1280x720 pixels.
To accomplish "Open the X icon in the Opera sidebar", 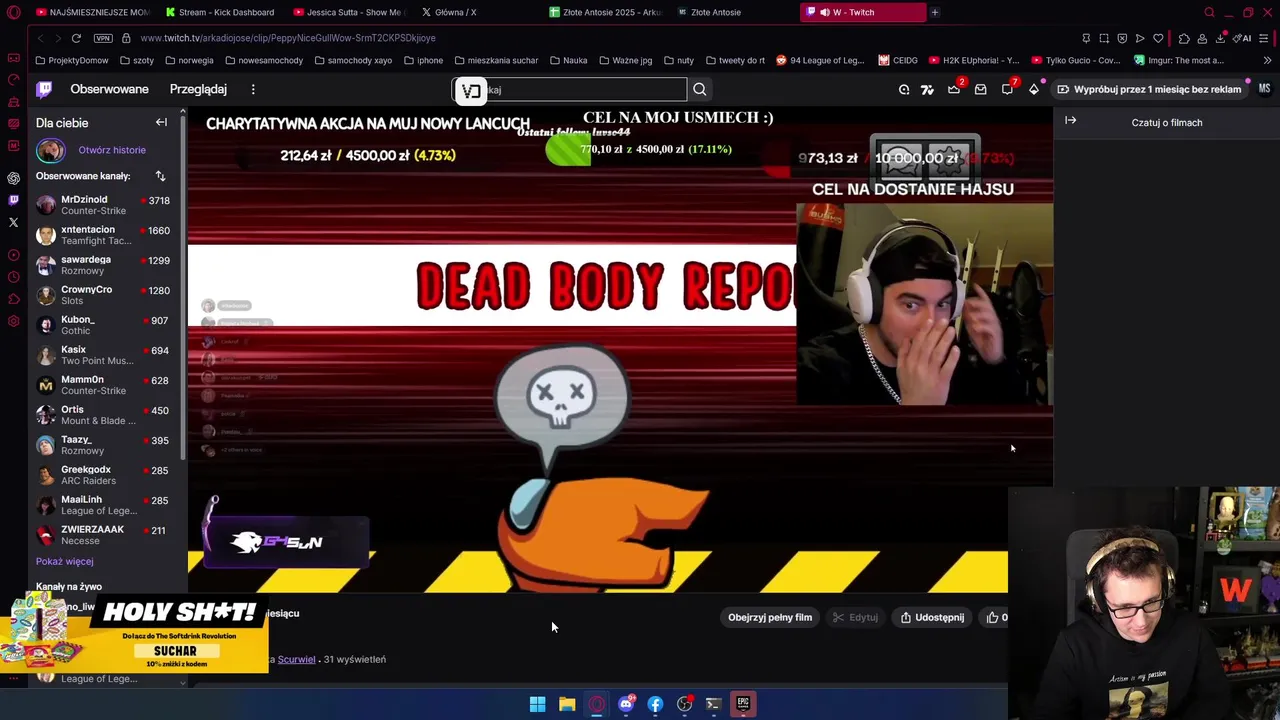I will (x=13, y=222).
